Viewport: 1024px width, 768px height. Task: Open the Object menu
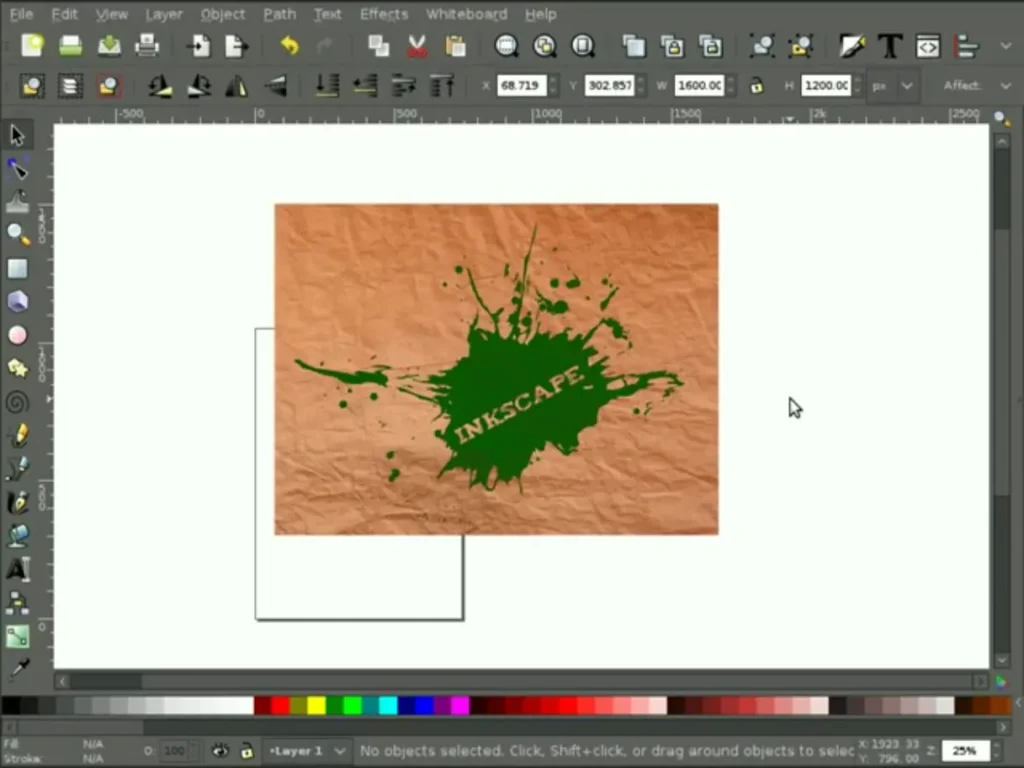click(223, 14)
